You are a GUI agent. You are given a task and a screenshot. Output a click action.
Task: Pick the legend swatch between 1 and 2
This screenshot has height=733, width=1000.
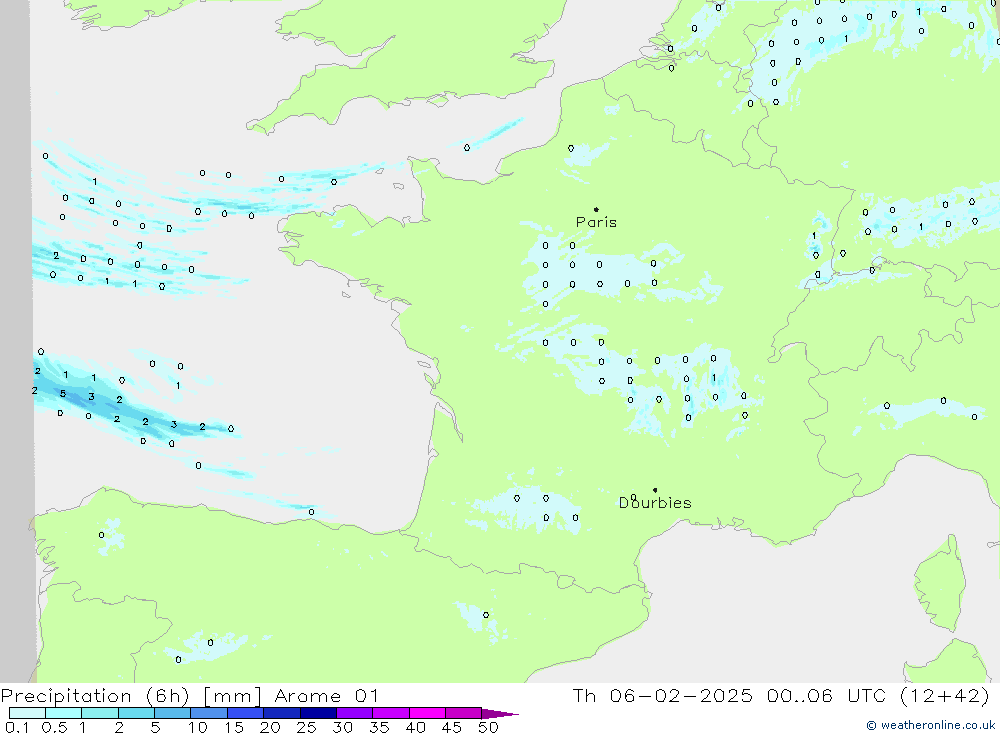coord(99,713)
